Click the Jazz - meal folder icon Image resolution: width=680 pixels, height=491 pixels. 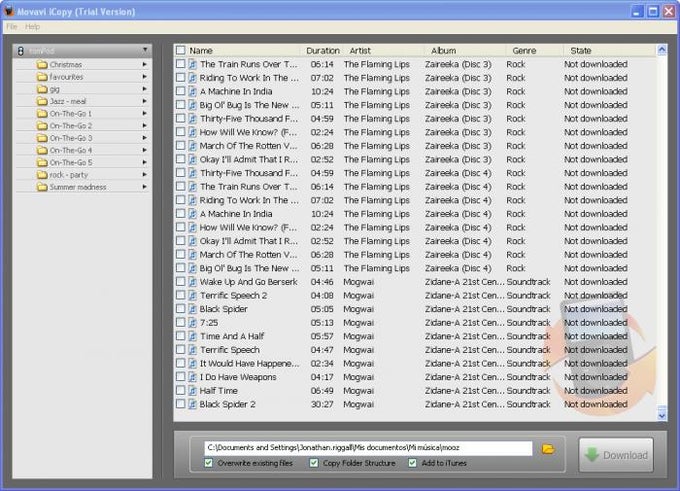(42, 101)
